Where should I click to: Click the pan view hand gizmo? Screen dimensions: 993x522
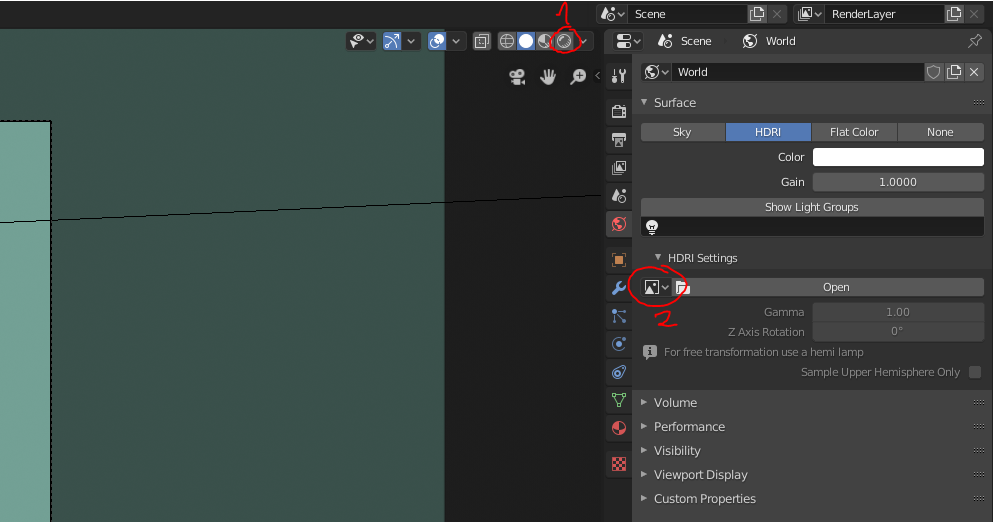548,77
